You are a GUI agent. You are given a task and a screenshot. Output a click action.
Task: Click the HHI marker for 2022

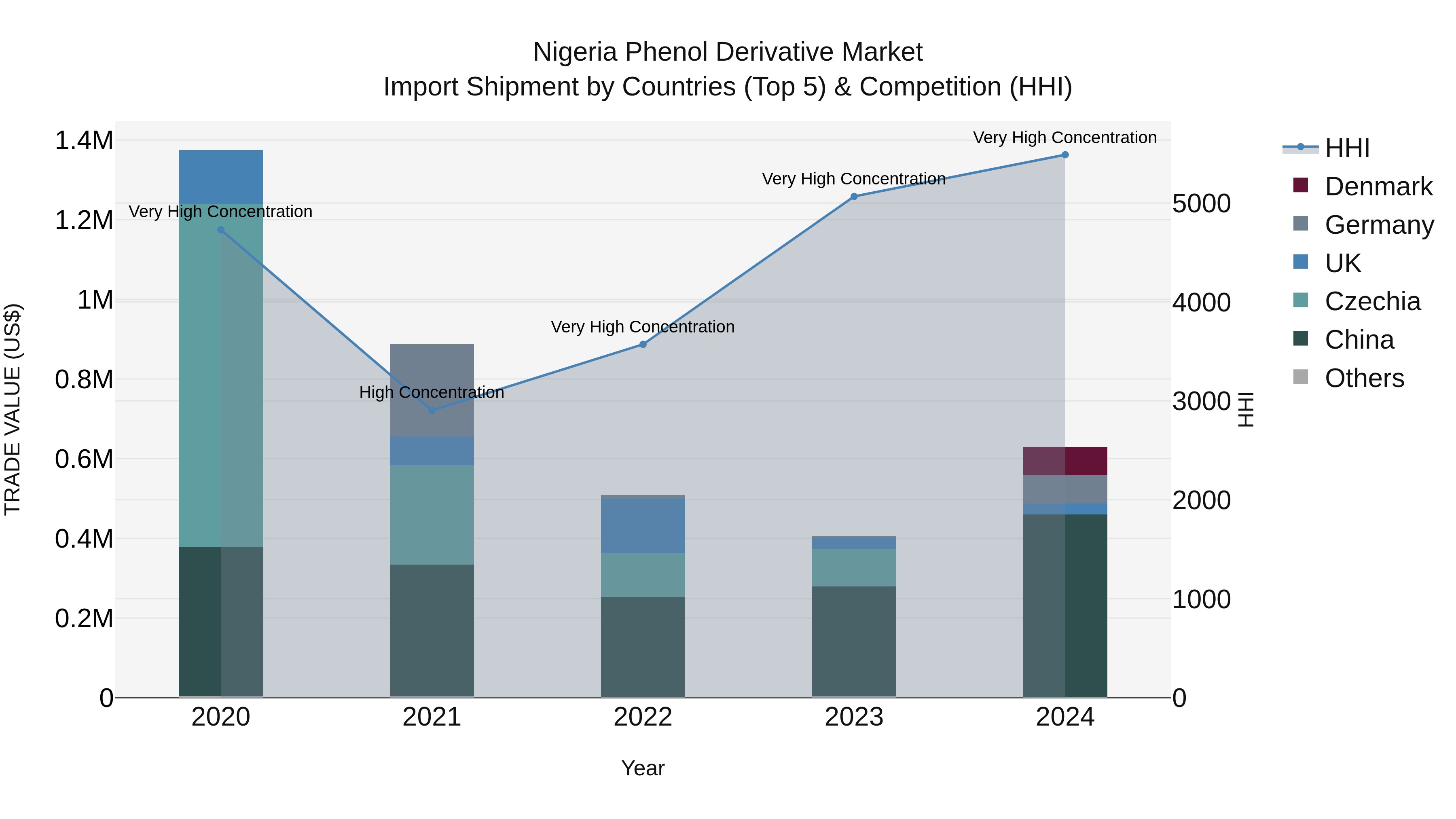[x=643, y=344]
